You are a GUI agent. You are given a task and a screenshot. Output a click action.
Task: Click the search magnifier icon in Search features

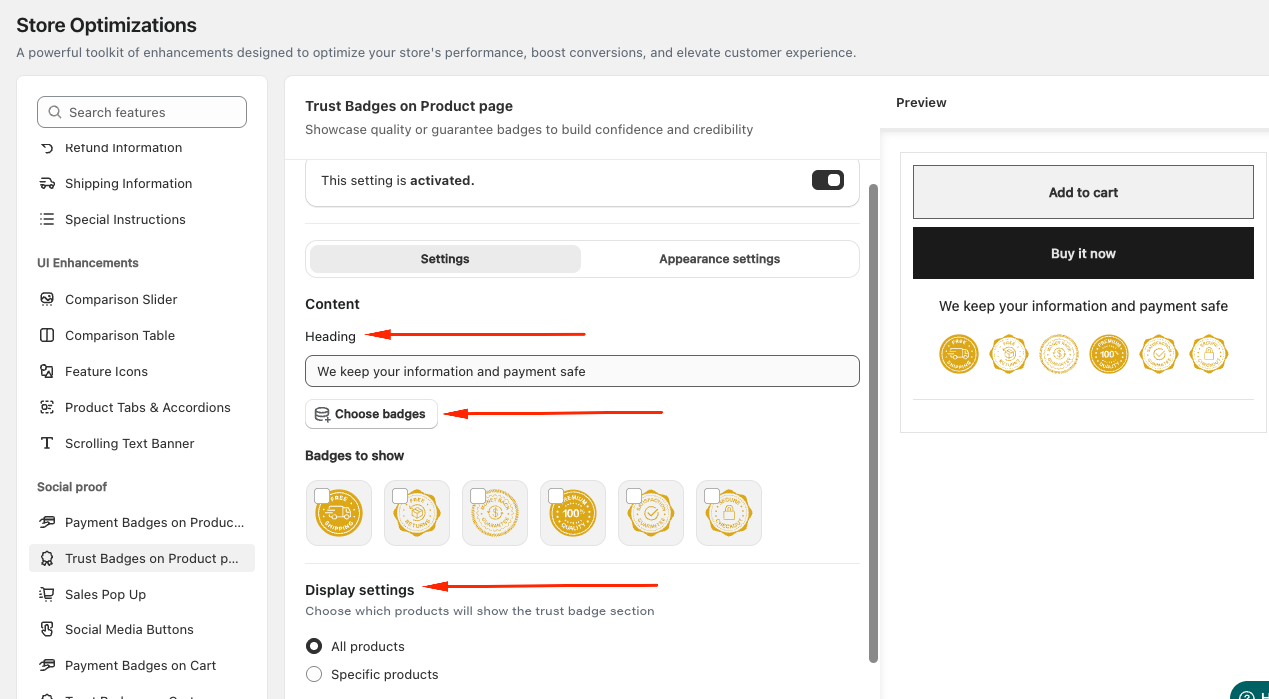click(54, 112)
